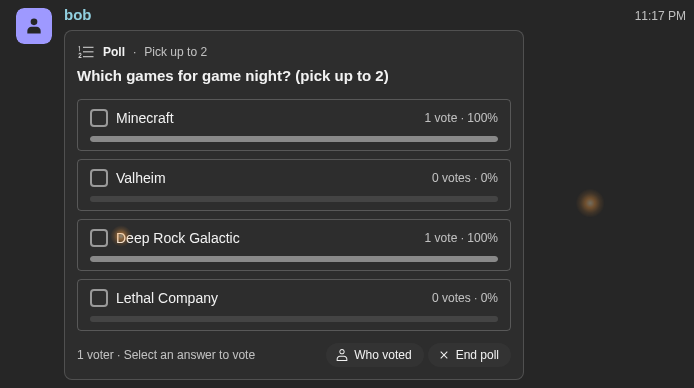This screenshot has height=388, width=694.
Task: Click the person icon on Who voted
Action: click(342, 355)
